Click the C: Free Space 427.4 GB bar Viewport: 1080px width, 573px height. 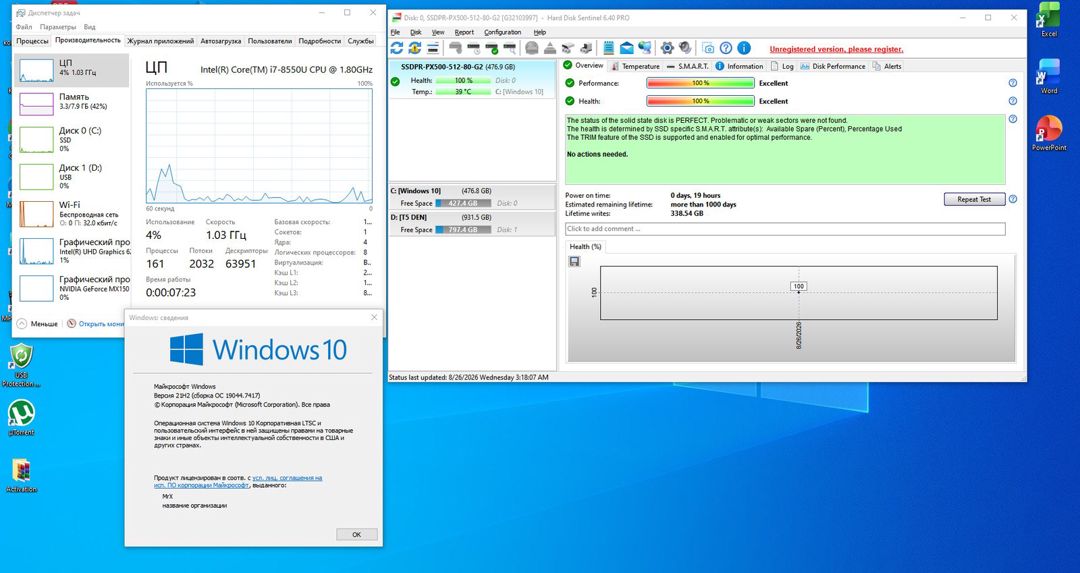[x=463, y=203]
